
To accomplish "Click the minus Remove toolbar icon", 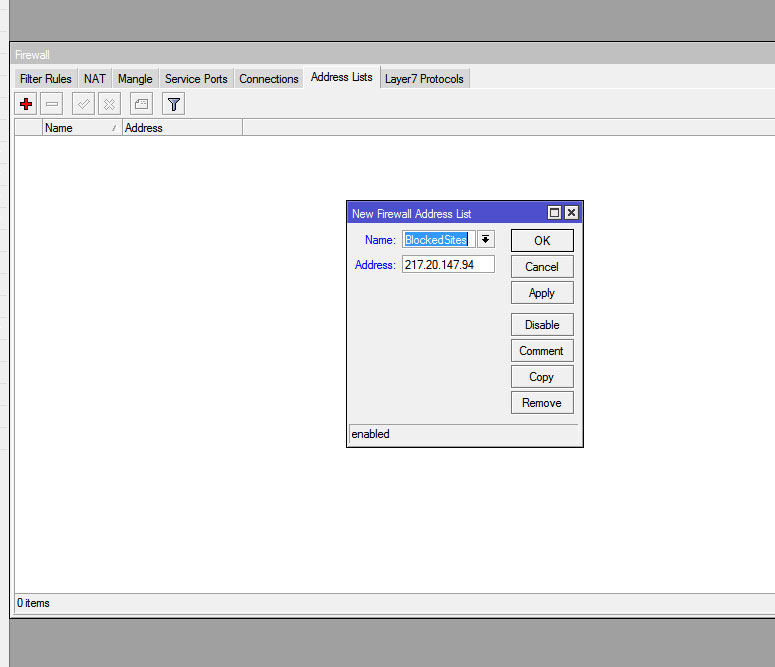I will click(52, 104).
